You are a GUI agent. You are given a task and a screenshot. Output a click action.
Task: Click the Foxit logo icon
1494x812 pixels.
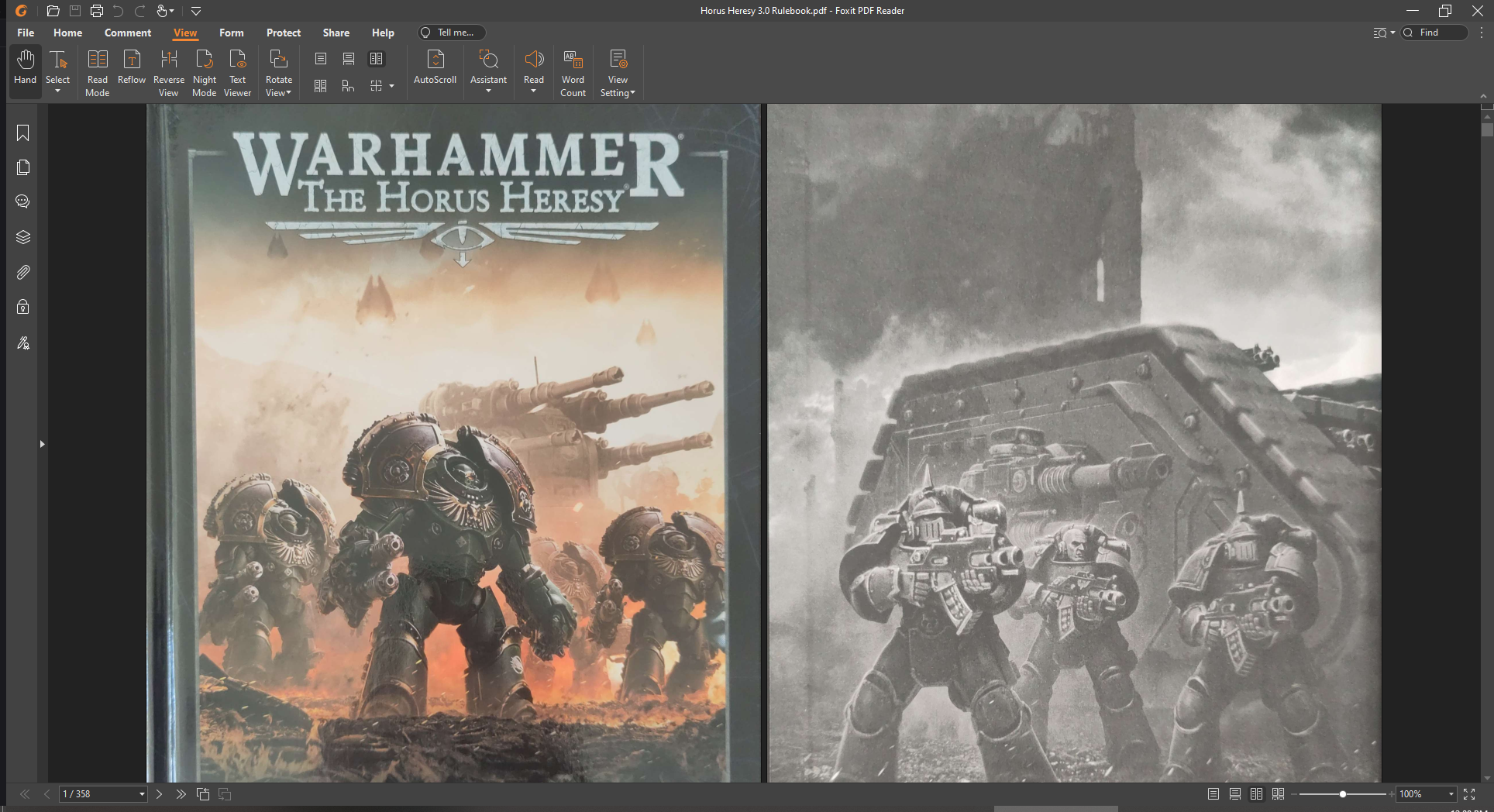pos(22,11)
